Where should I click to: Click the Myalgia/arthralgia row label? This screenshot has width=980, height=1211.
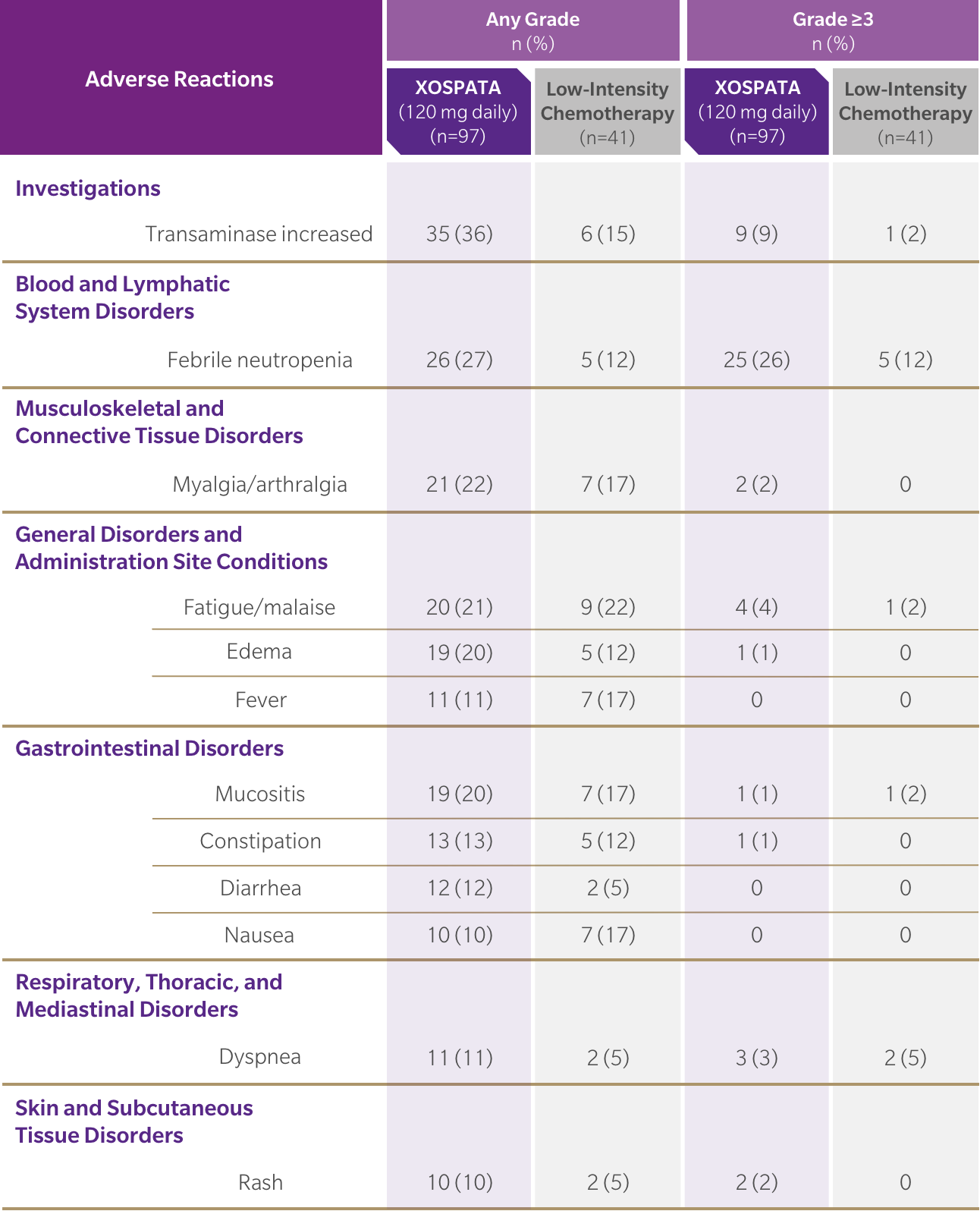coord(259,484)
